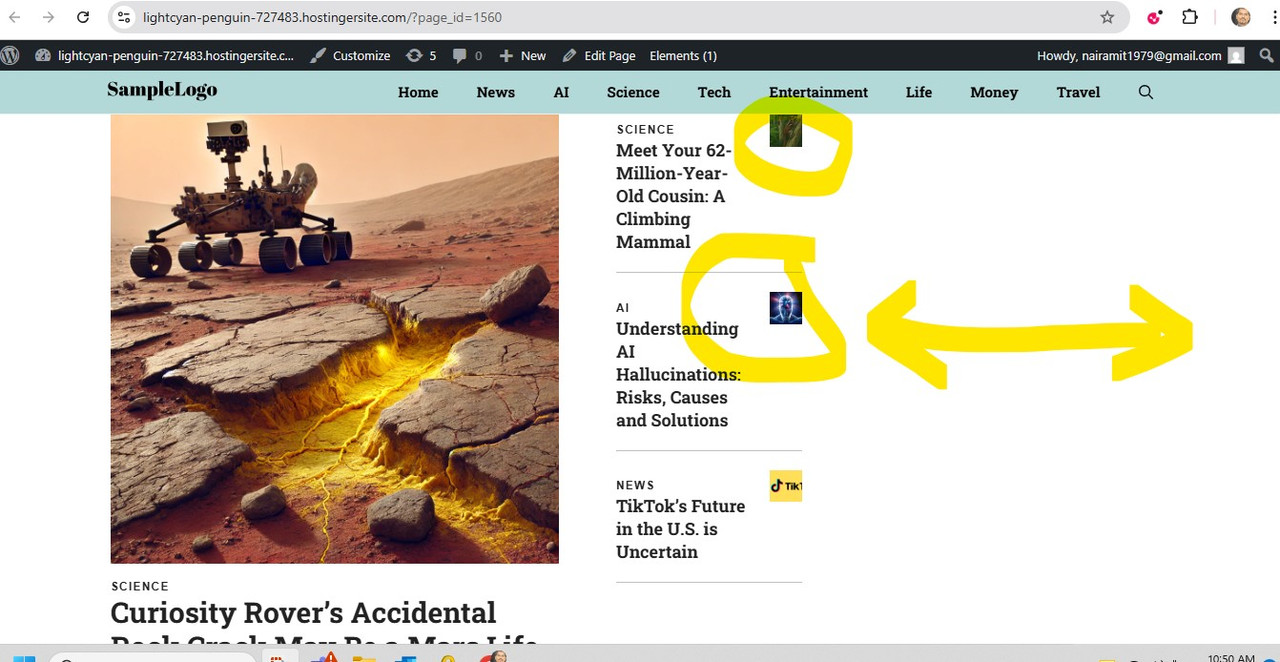Open the updates icon showing 5
The height and width of the screenshot is (662, 1280).
pyautogui.click(x=421, y=56)
